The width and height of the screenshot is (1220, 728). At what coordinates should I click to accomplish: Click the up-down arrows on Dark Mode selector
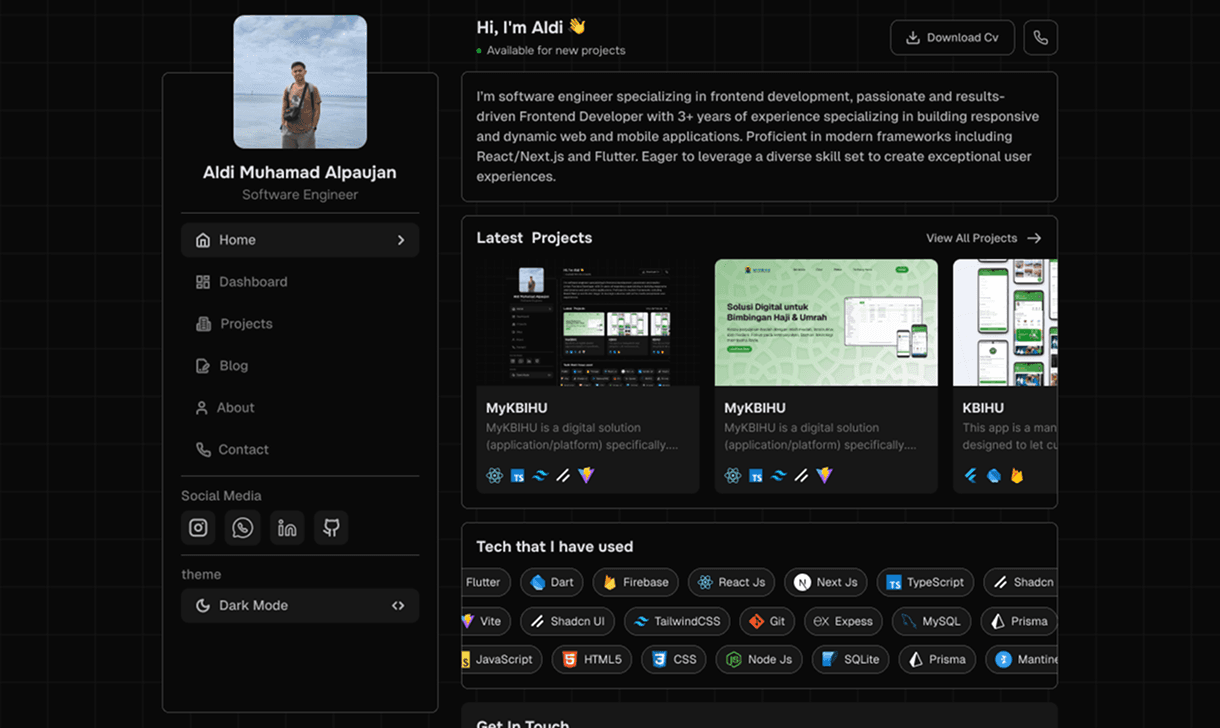click(x=398, y=606)
